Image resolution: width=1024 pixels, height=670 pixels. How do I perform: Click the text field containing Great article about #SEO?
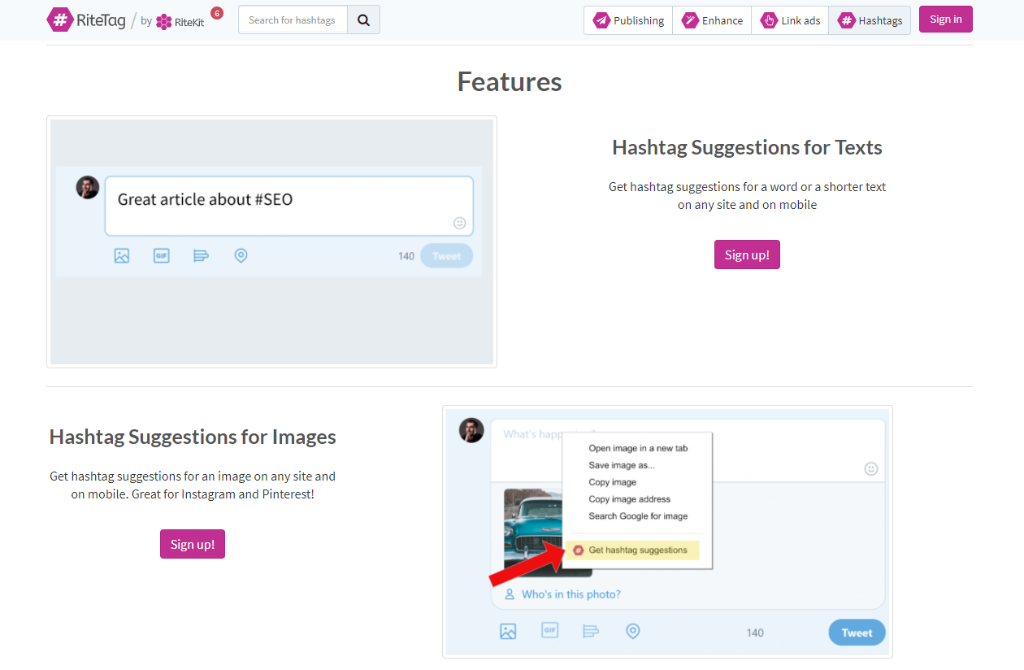[x=289, y=206]
